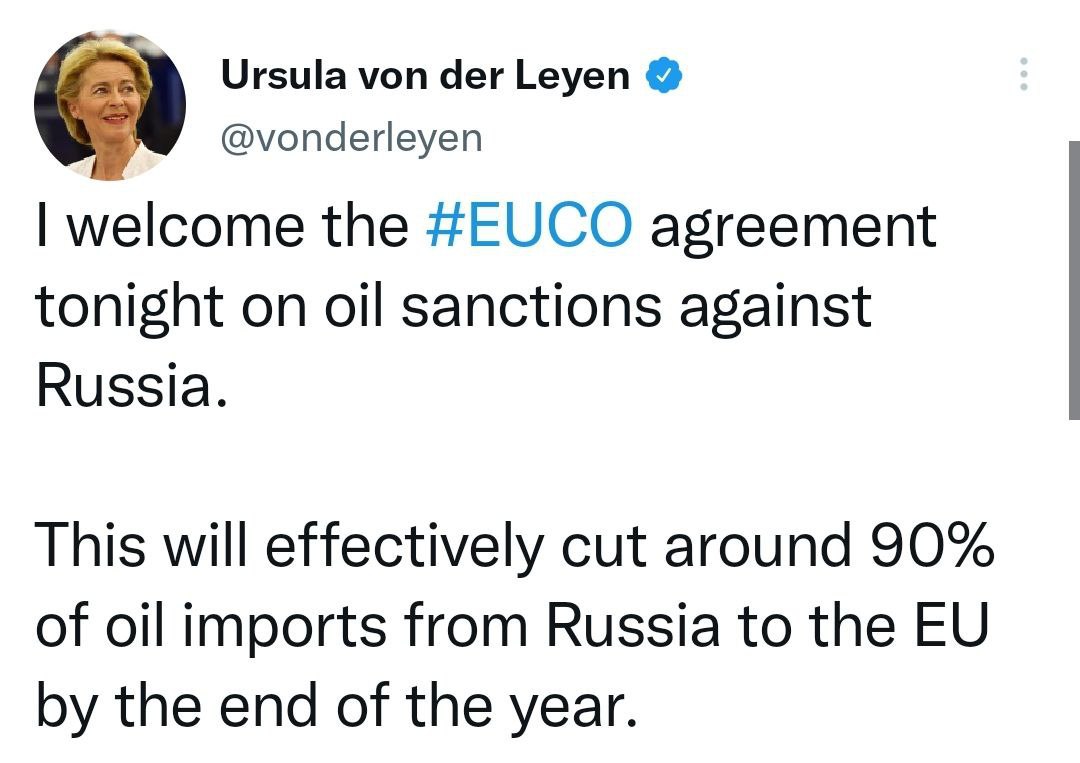Image resolution: width=1080 pixels, height=763 pixels.
Task: Follow the #EUCO hashtag link
Action: pos(528,226)
